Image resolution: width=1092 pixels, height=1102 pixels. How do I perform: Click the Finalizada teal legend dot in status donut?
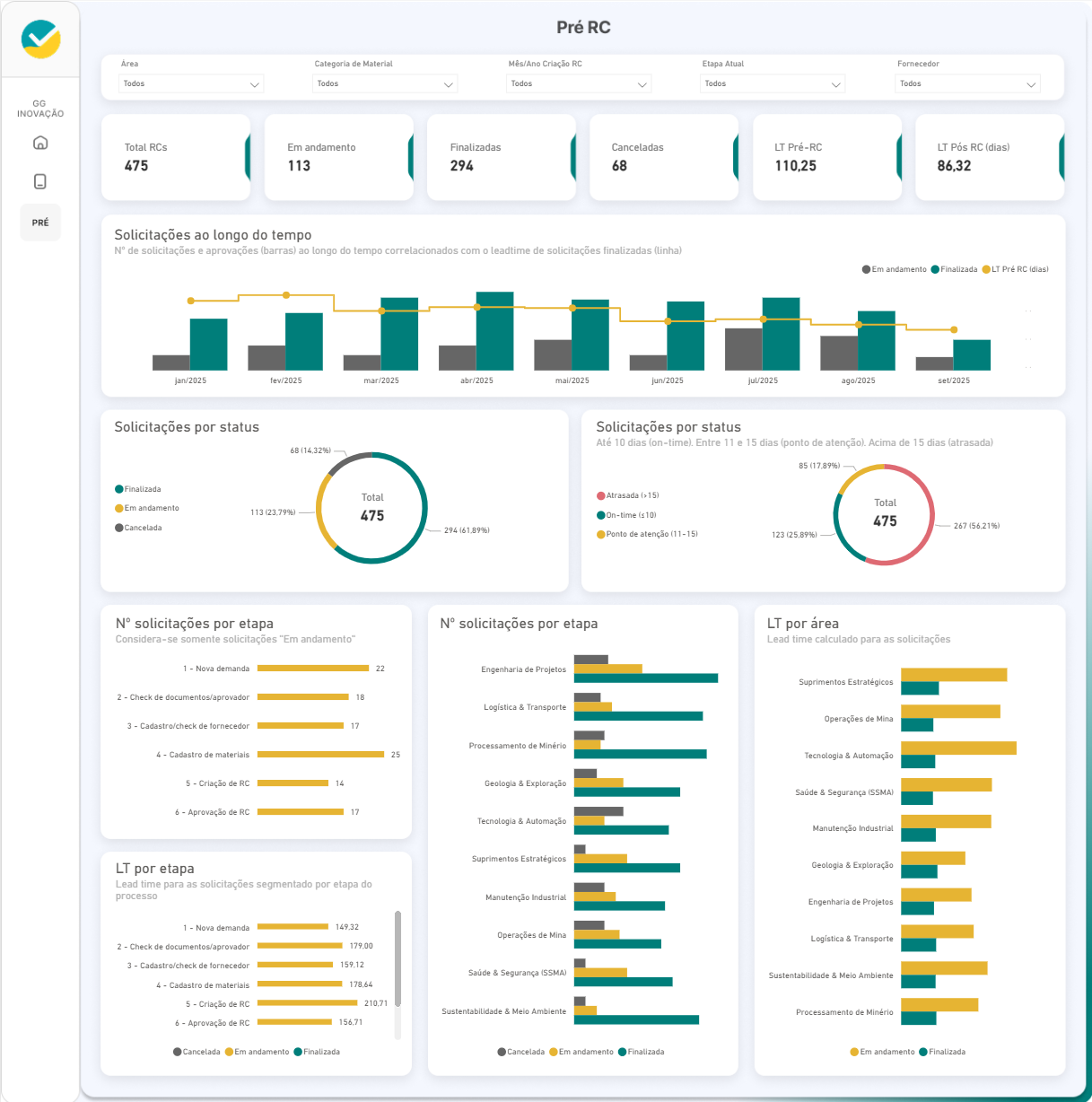point(119,489)
